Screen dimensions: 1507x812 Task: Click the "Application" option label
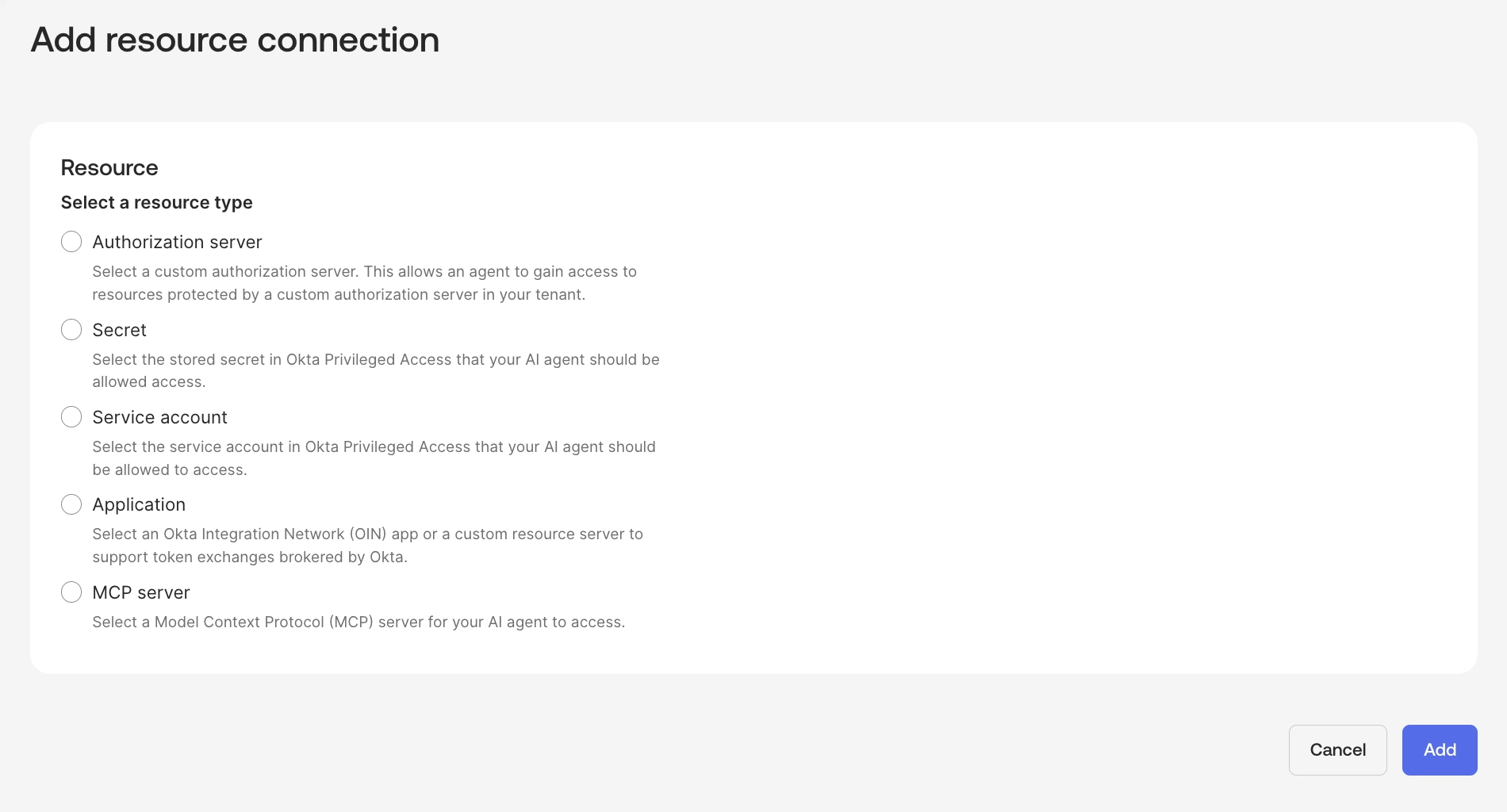(139, 504)
